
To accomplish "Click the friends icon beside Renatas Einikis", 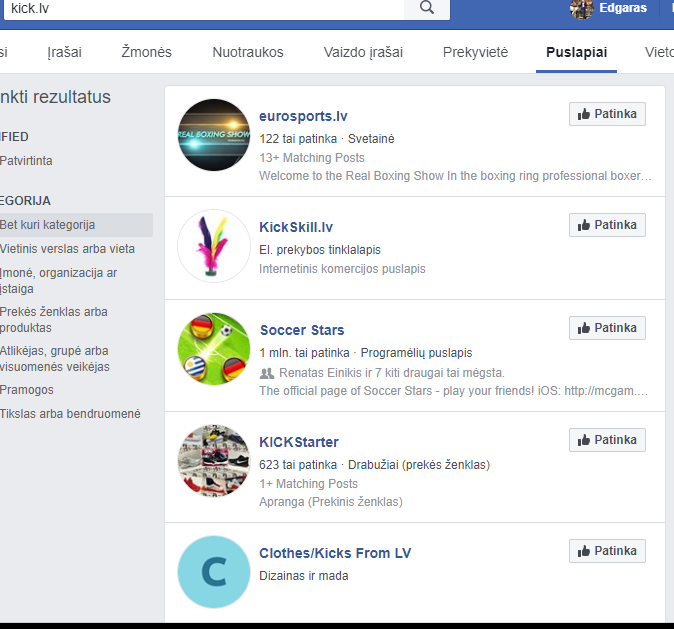I will click(267, 373).
